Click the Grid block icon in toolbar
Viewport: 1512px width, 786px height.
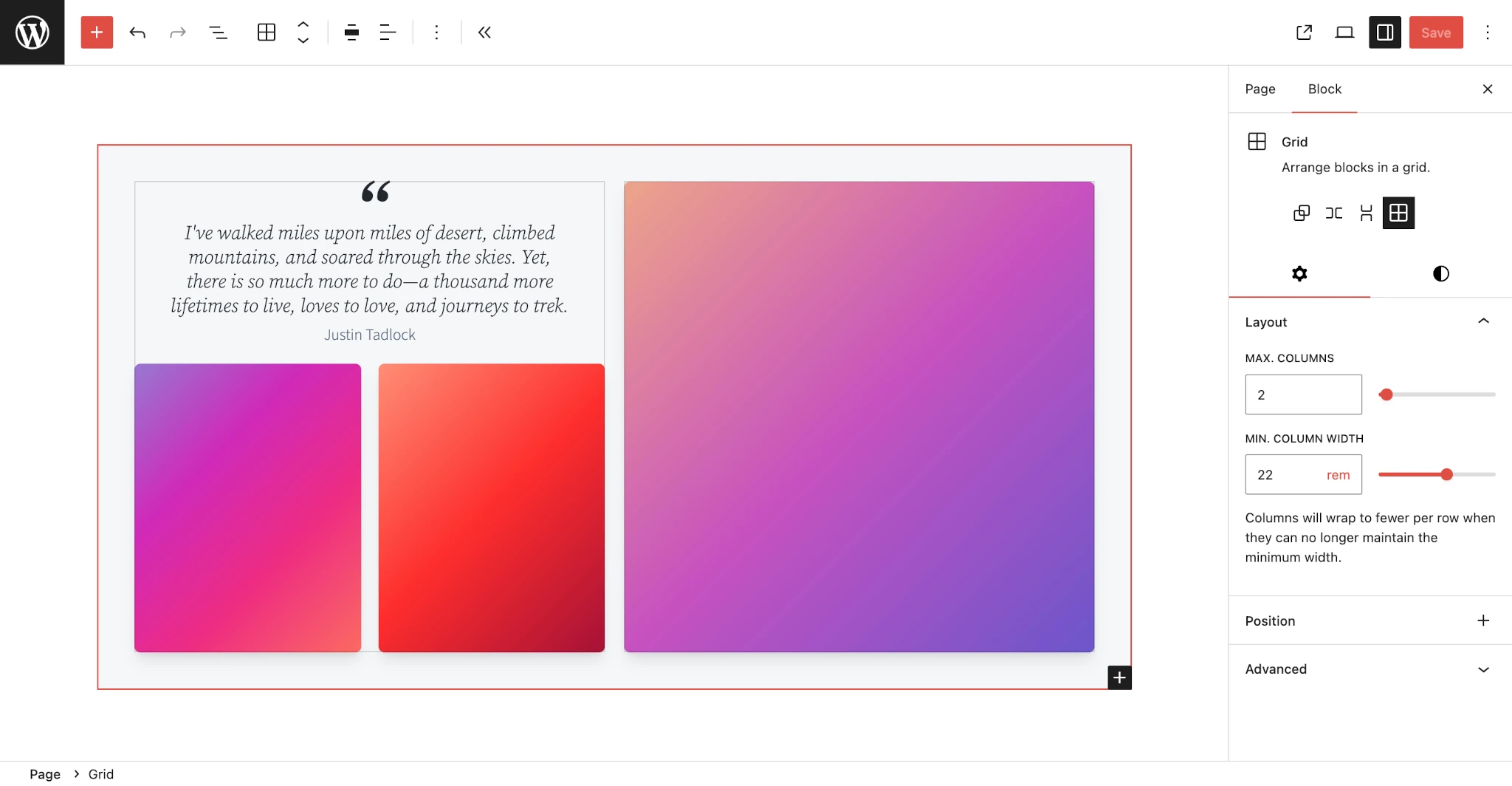(x=267, y=33)
